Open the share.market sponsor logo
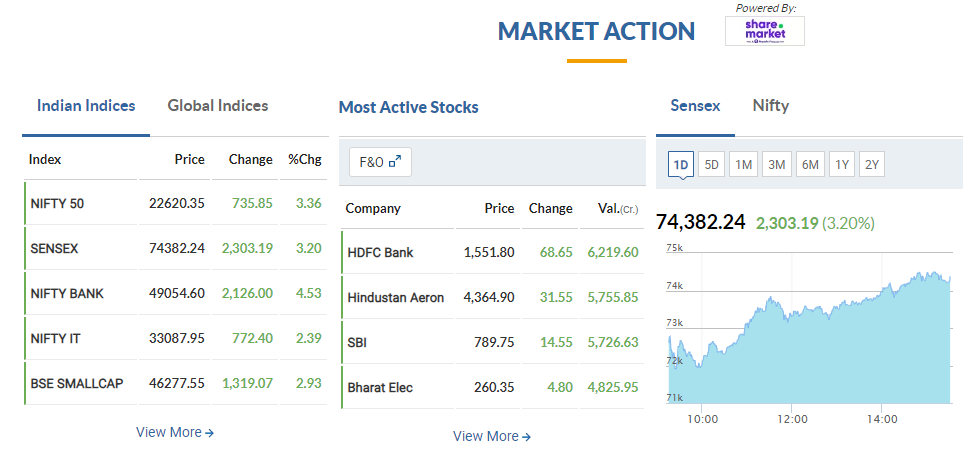The width and height of the screenshot is (970, 466). 765,31
